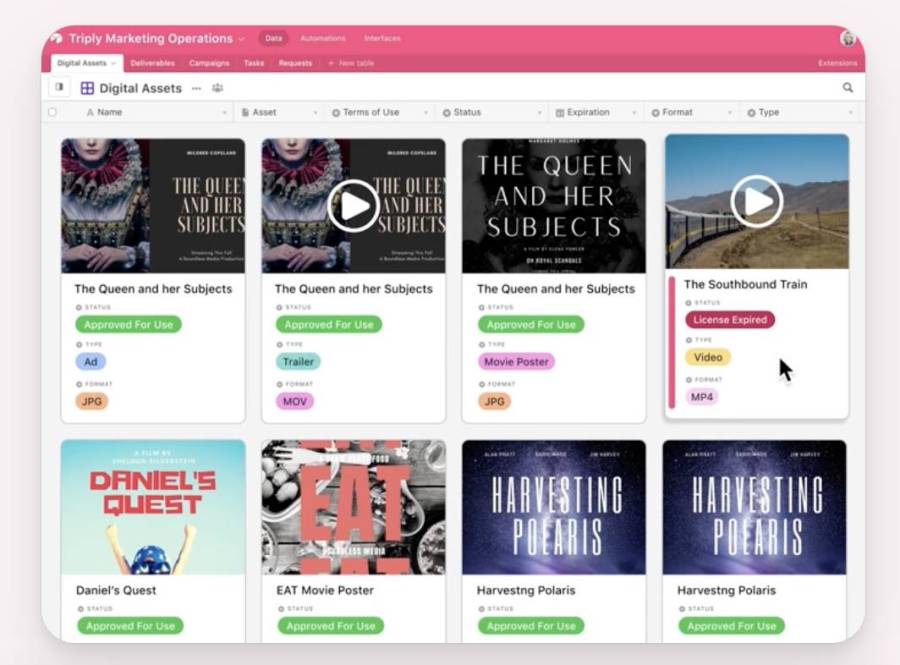
Task: Open the Requests table tab
Action: click(295, 63)
